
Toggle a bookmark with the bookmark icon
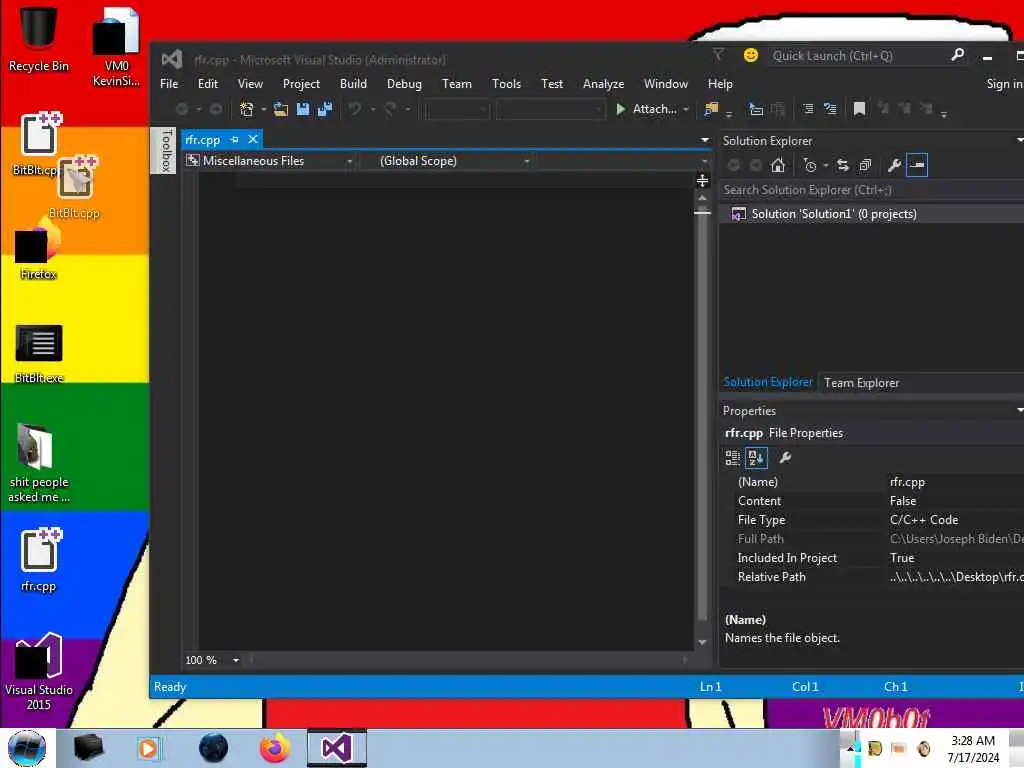tap(859, 109)
